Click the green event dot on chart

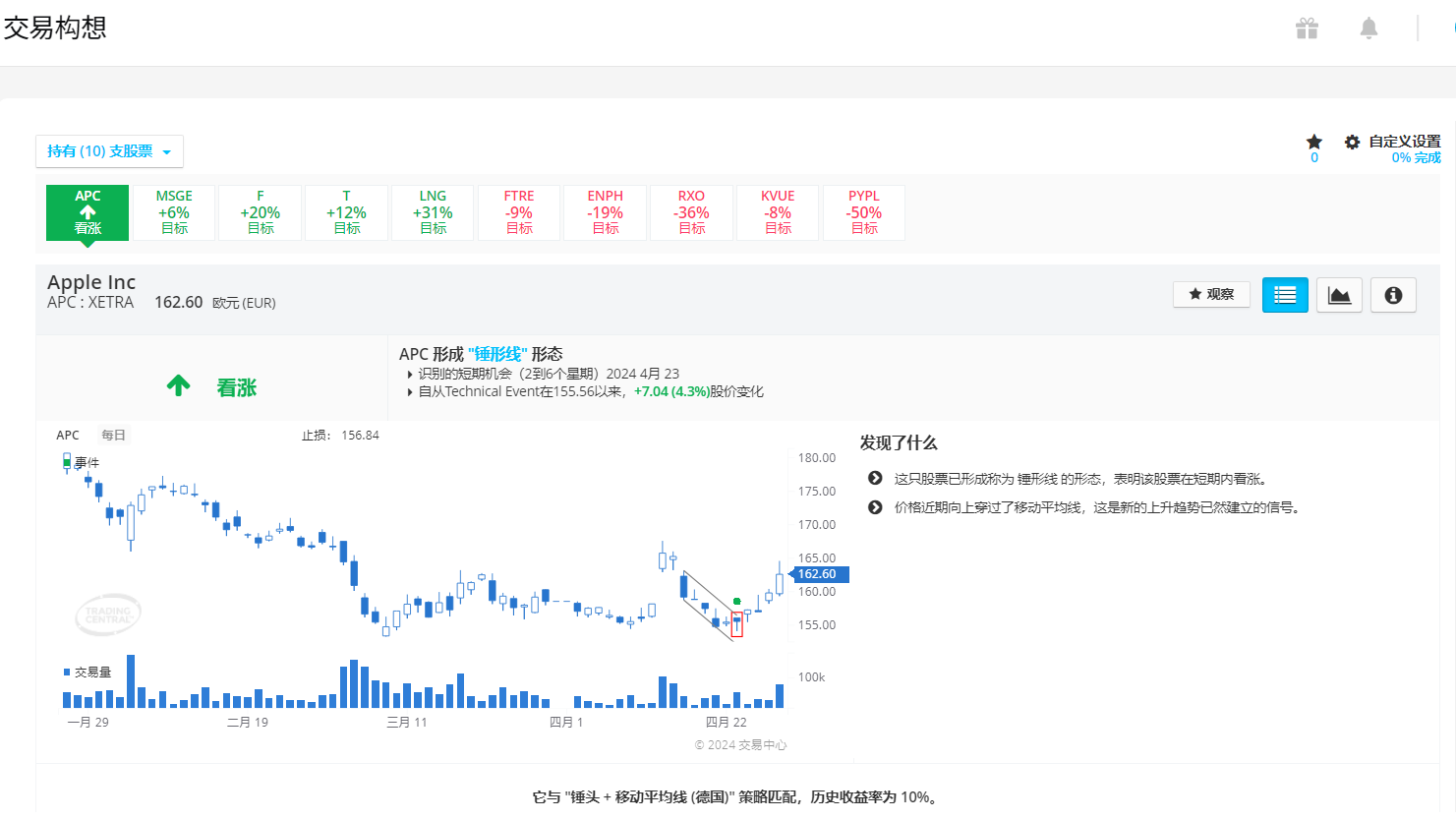point(737,601)
